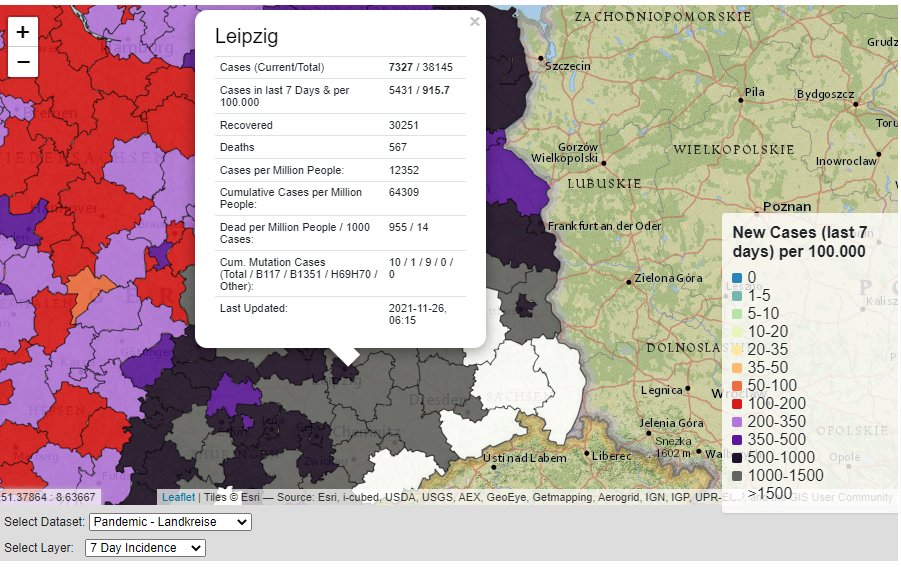Click the Inowroclaw city label
The image size is (901, 567).
click(x=846, y=161)
